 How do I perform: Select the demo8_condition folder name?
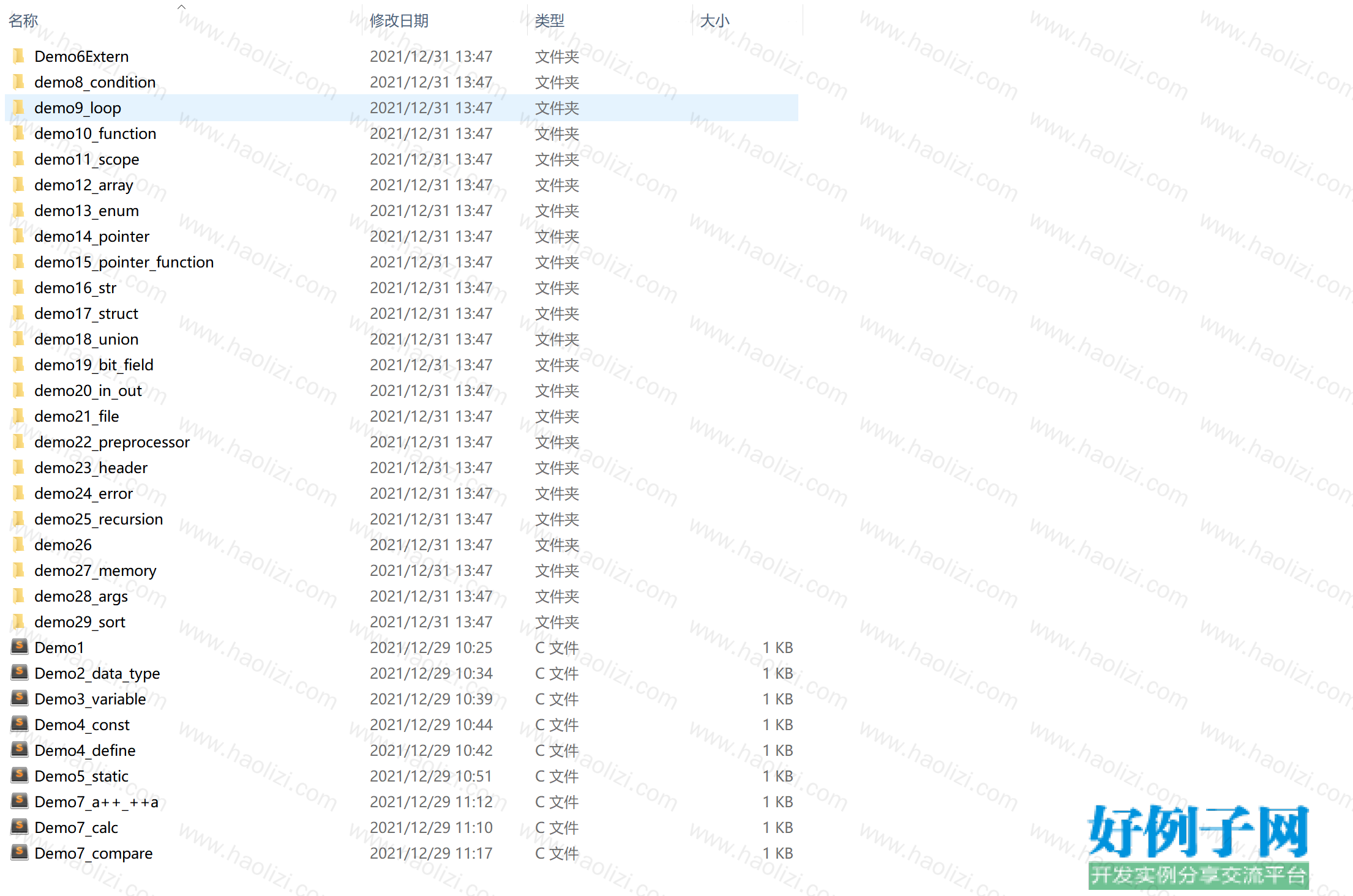click(95, 82)
